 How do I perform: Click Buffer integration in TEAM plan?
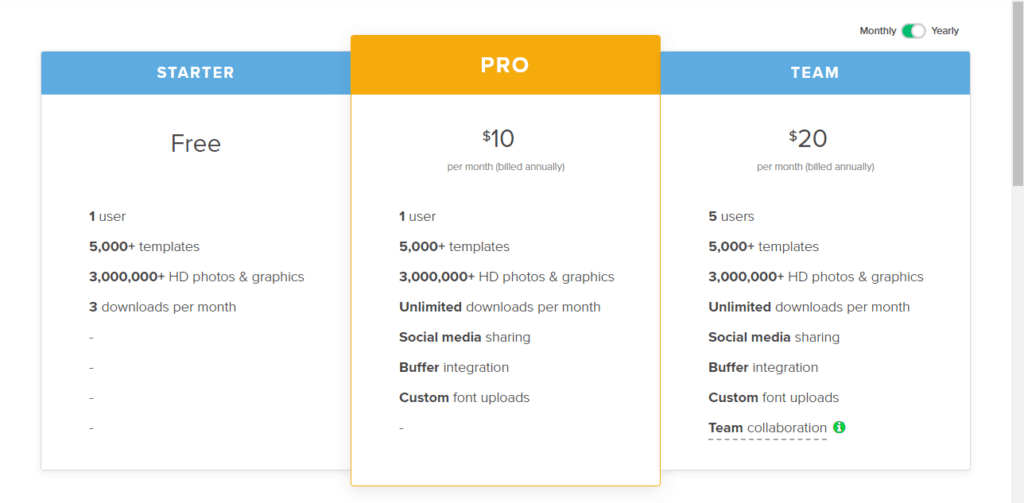click(763, 367)
